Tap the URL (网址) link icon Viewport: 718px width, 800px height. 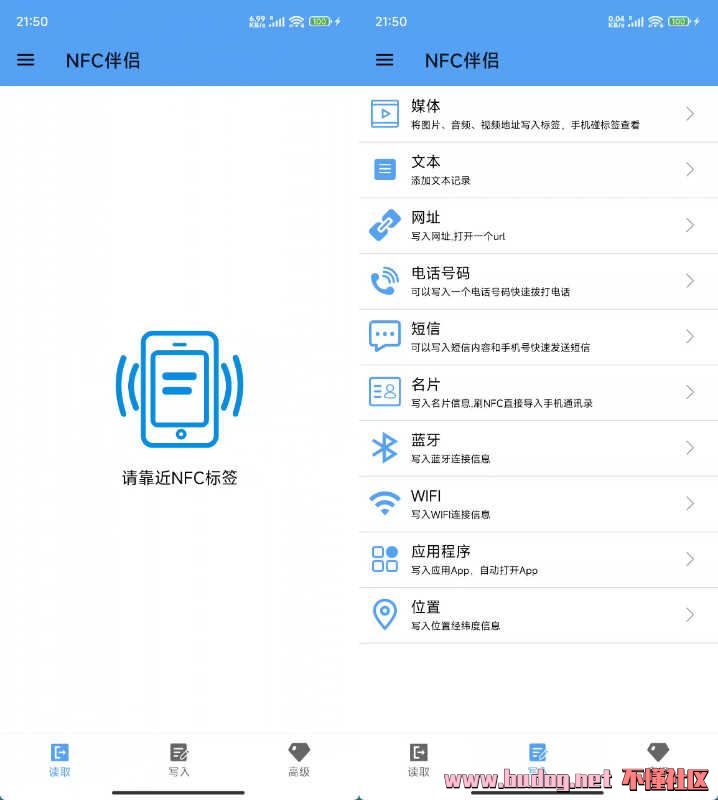pyautogui.click(x=385, y=224)
